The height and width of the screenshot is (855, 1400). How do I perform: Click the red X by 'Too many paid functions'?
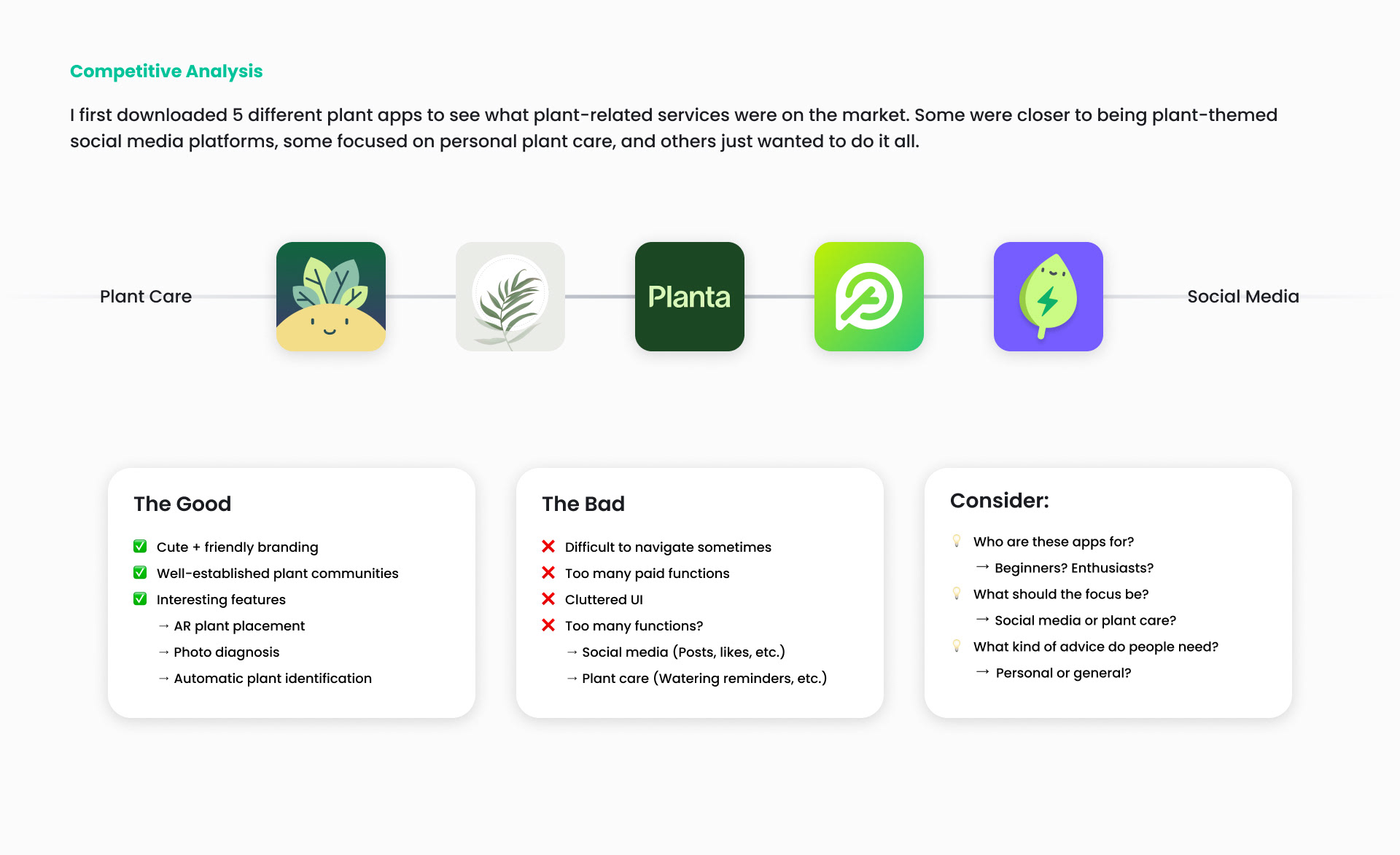coord(548,572)
